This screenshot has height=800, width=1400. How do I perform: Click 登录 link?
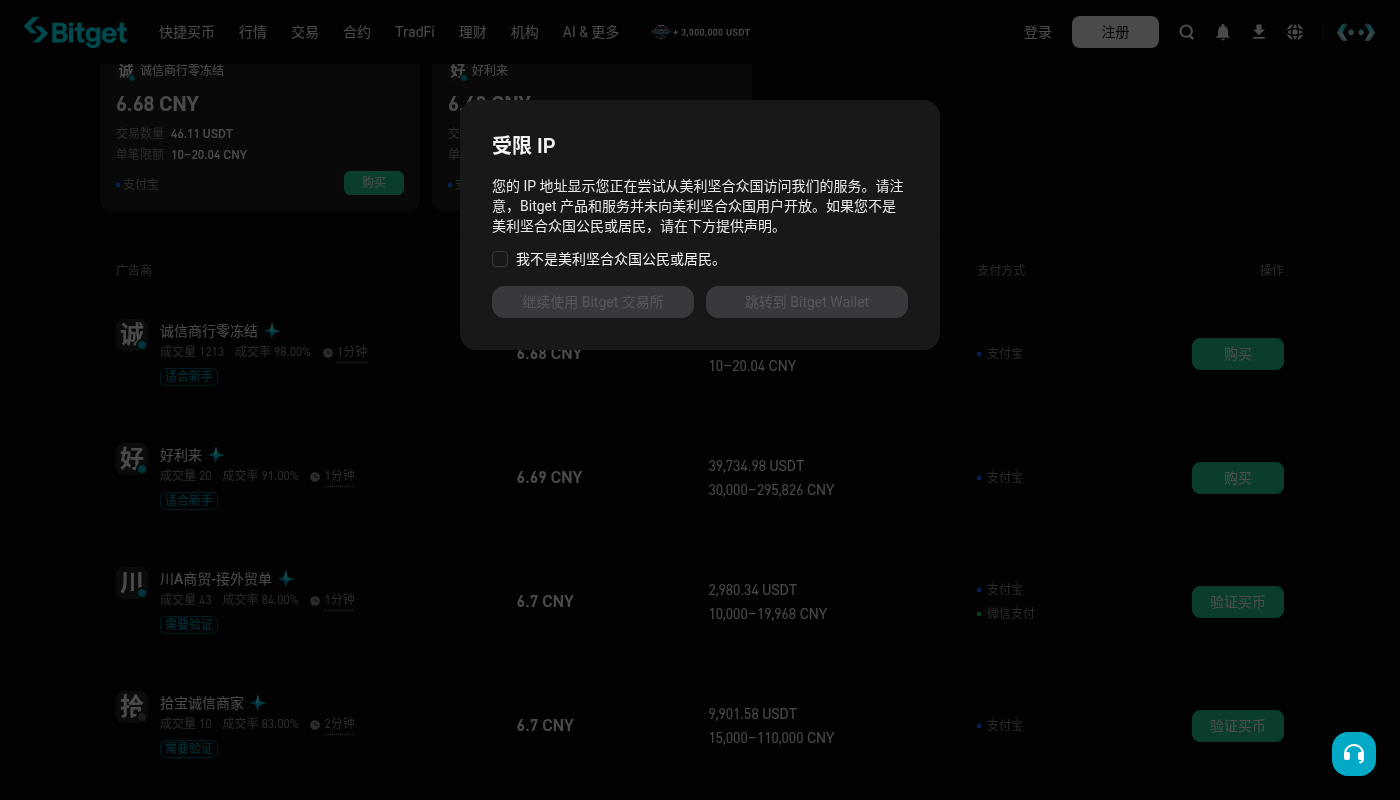coord(1038,32)
